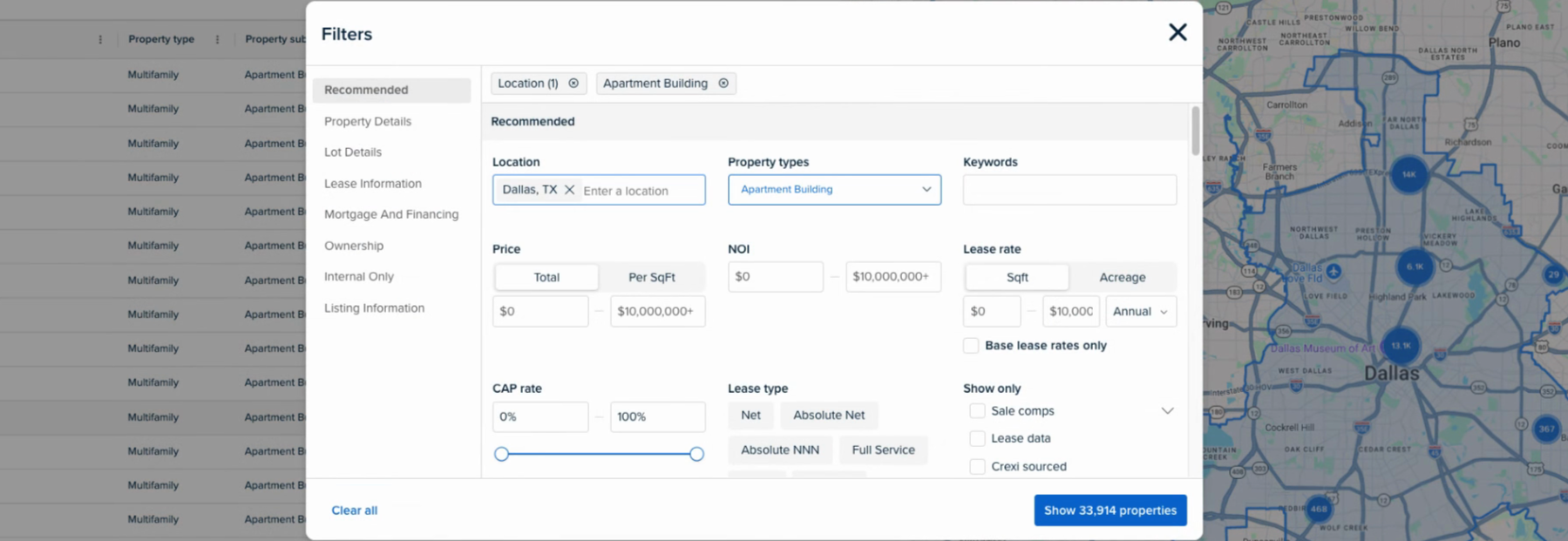Click the 14K map cluster marker
The width and height of the screenshot is (1568, 541).
coord(1408,174)
